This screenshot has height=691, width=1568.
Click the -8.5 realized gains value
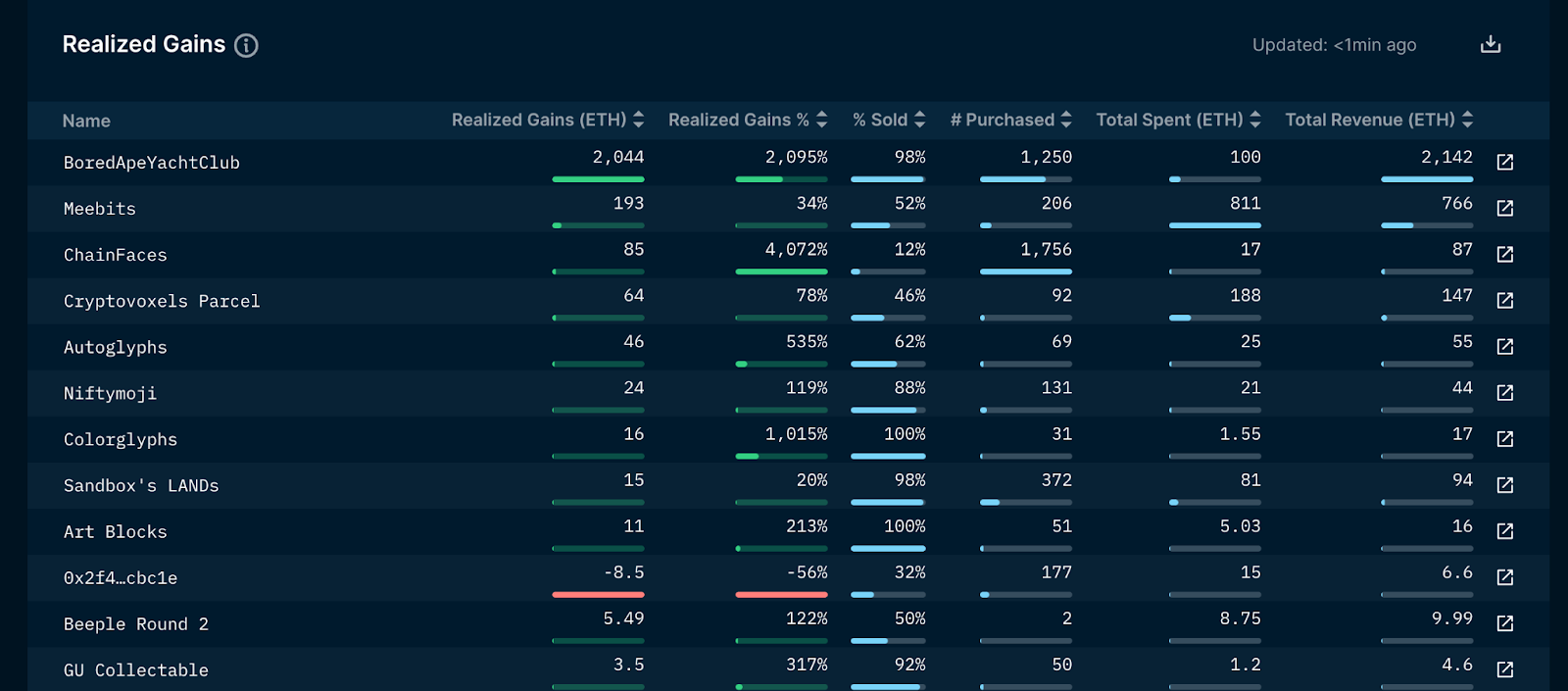tap(623, 571)
